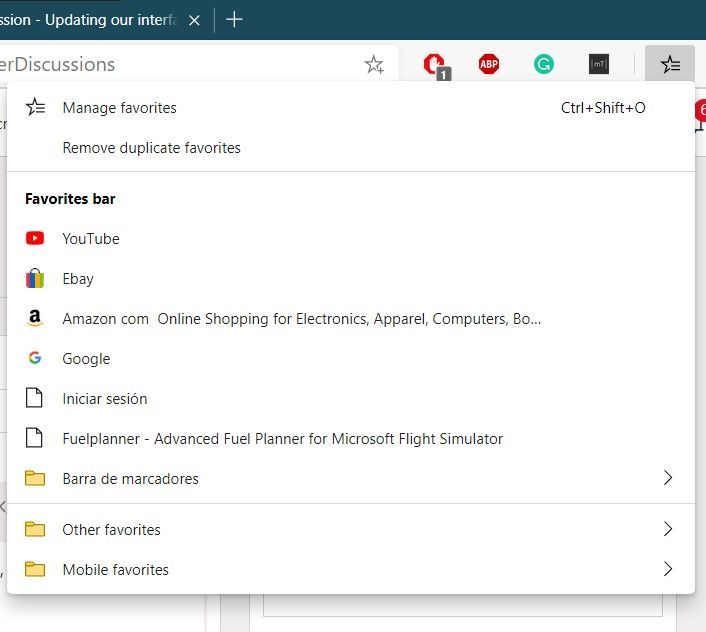Click the dark mT extension icon
This screenshot has height=632, width=706.
(x=599, y=64)
